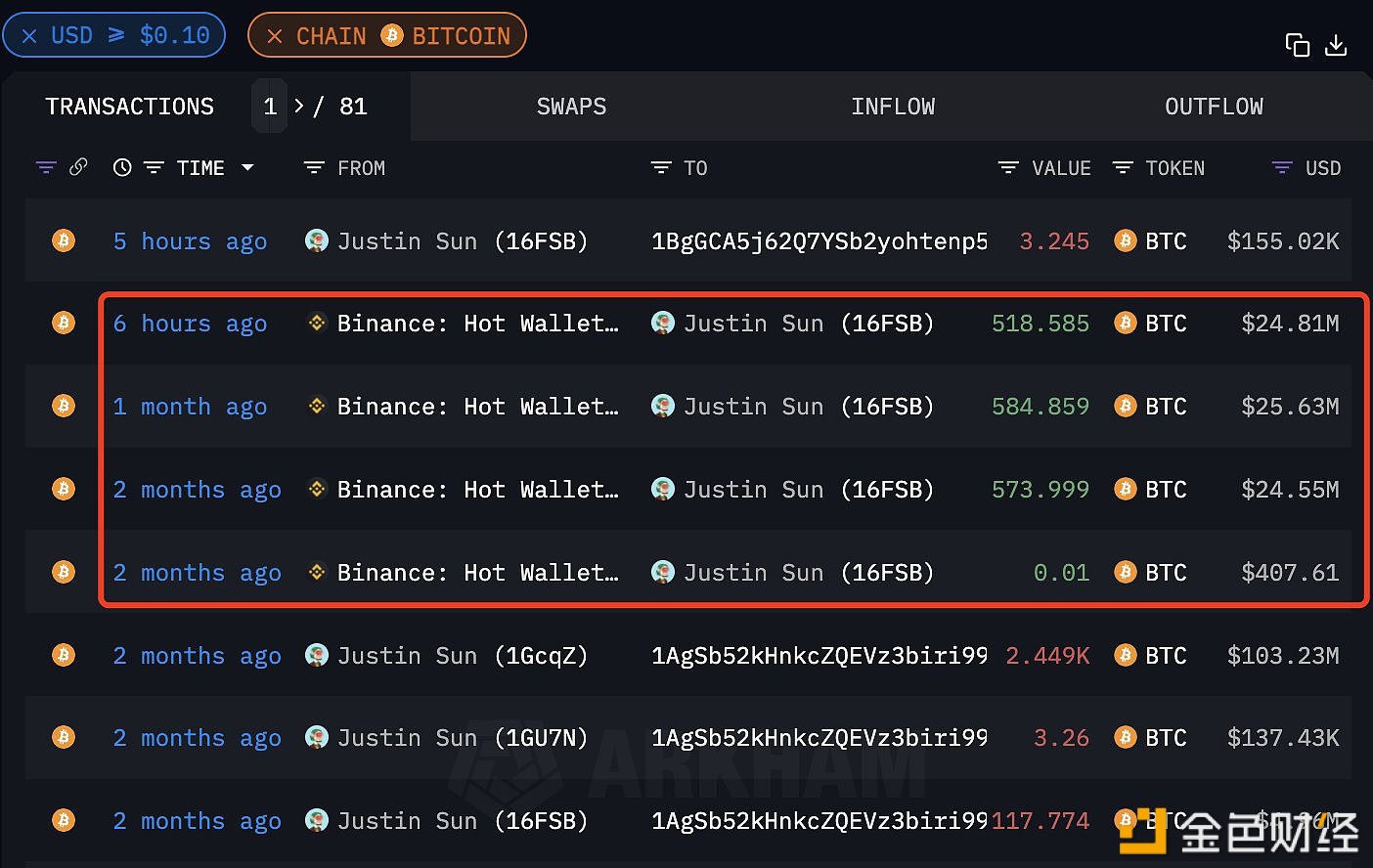Click 1AgSb52k address in $137.43K row
1373x868 pixels.
(819, 738)
